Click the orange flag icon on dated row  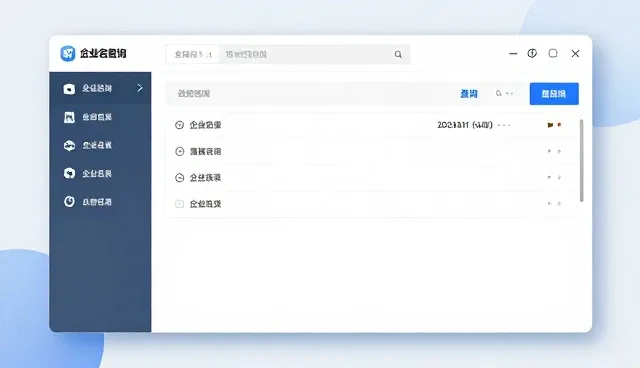click(550, 125)
